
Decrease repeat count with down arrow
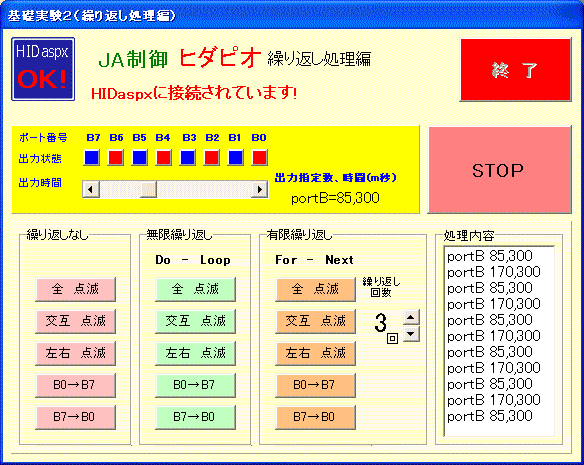coord(411,334)
